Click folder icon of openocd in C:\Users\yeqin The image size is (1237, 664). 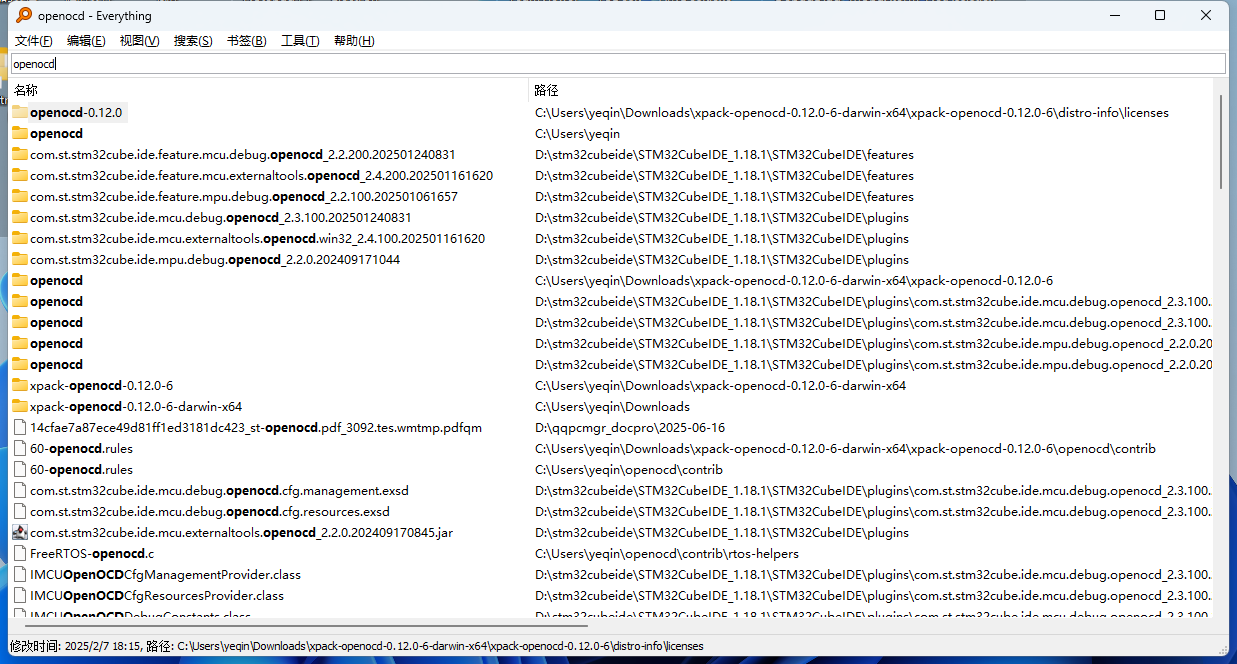(20, 133)
